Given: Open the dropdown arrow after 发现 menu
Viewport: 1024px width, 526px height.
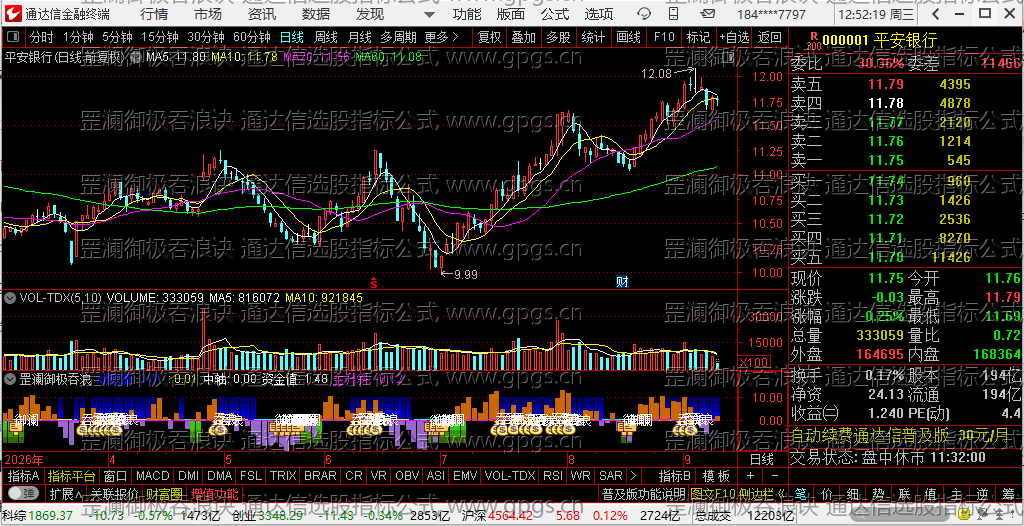Looking at the screenshot, I should pos(428,14).
